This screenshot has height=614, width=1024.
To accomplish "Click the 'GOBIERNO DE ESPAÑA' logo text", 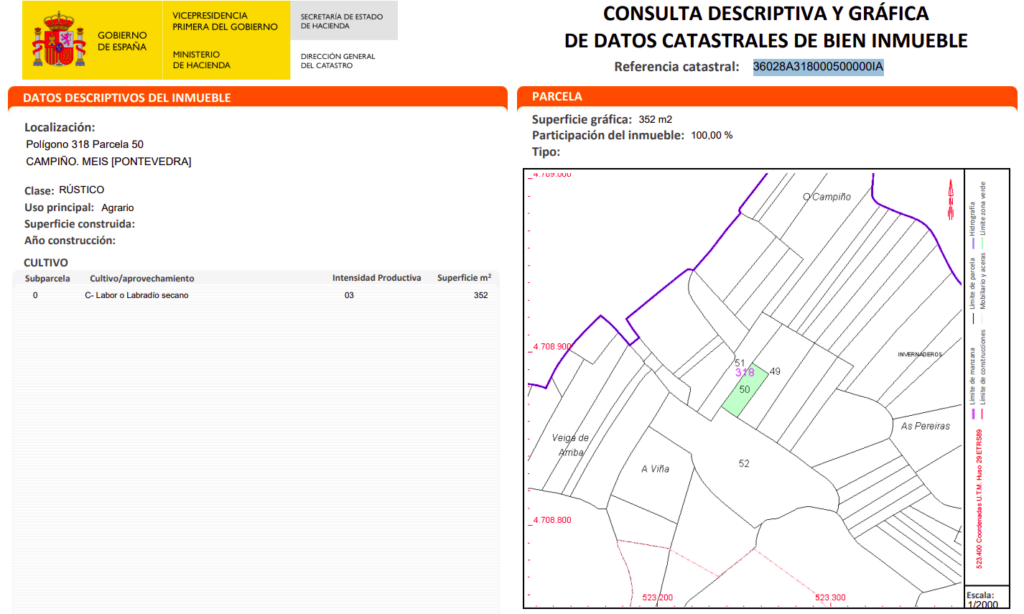I will 122,41.
